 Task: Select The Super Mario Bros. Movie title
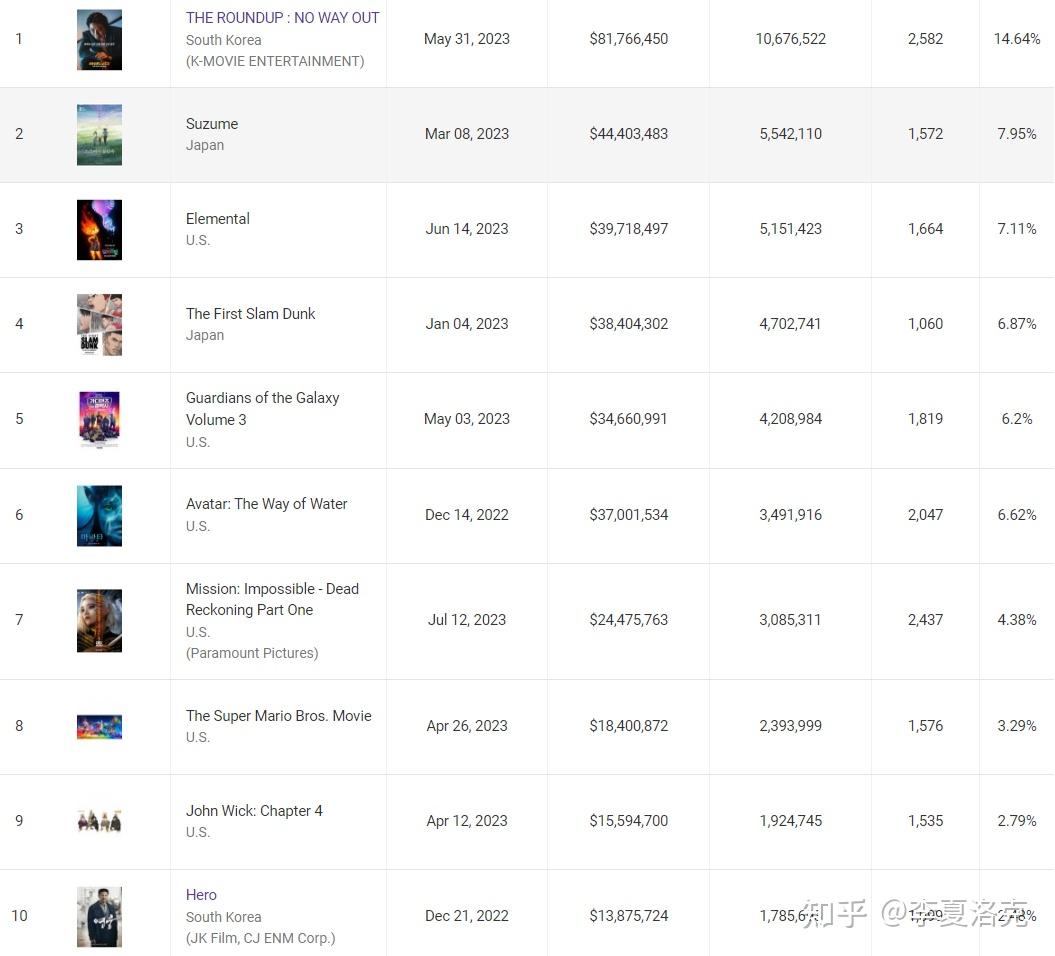(x=279, y=716)
